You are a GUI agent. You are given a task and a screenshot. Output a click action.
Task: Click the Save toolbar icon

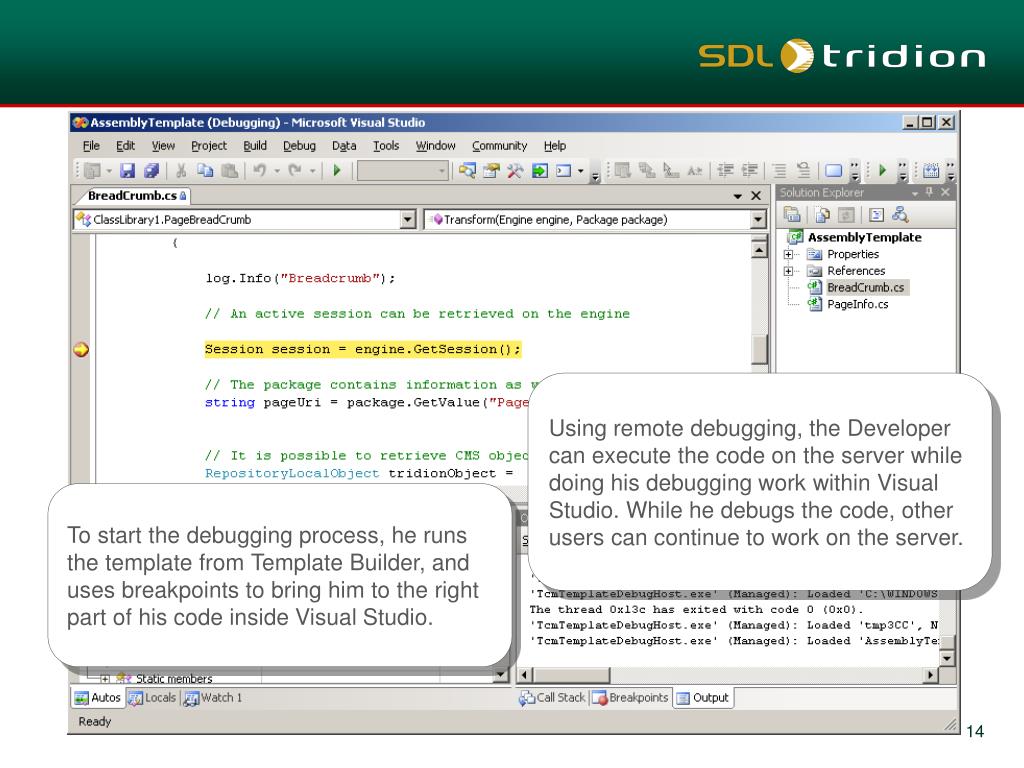tap(127, 171)
